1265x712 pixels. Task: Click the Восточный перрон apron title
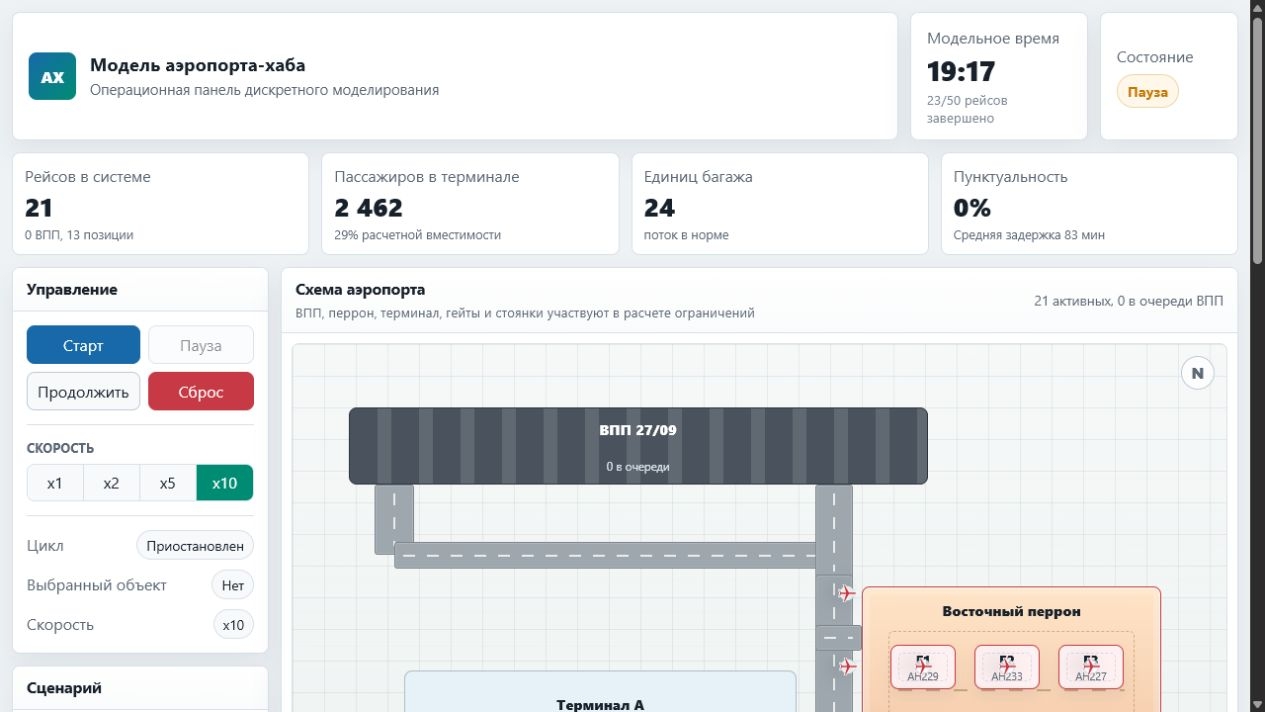1011,611
